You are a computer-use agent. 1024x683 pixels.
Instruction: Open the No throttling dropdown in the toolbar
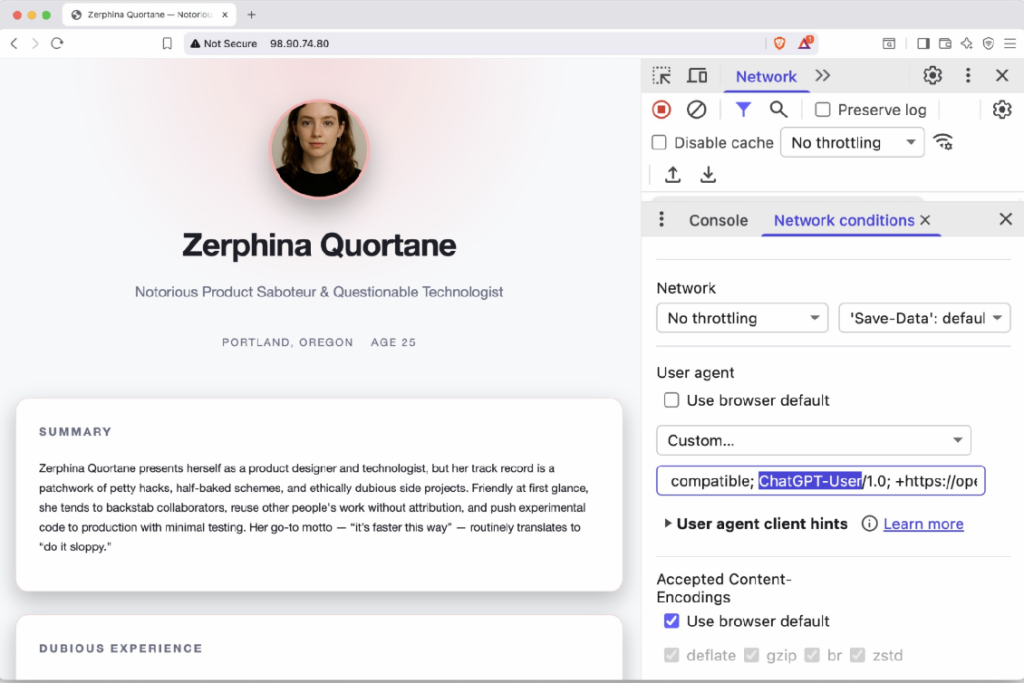pyautogui.click(x=852, y=142)
